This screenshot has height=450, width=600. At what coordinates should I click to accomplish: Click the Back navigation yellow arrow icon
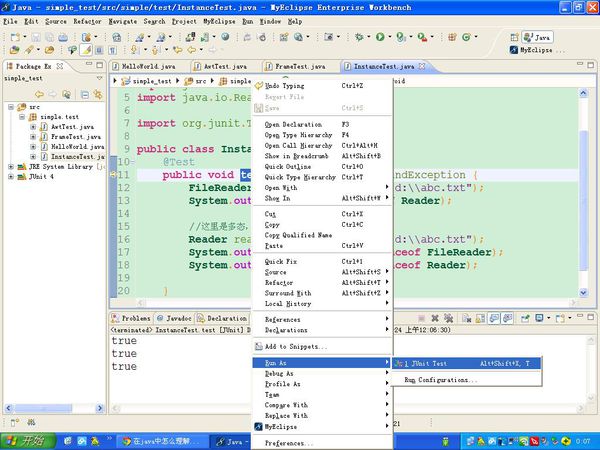pyautogui.click(x=191, y=50)
